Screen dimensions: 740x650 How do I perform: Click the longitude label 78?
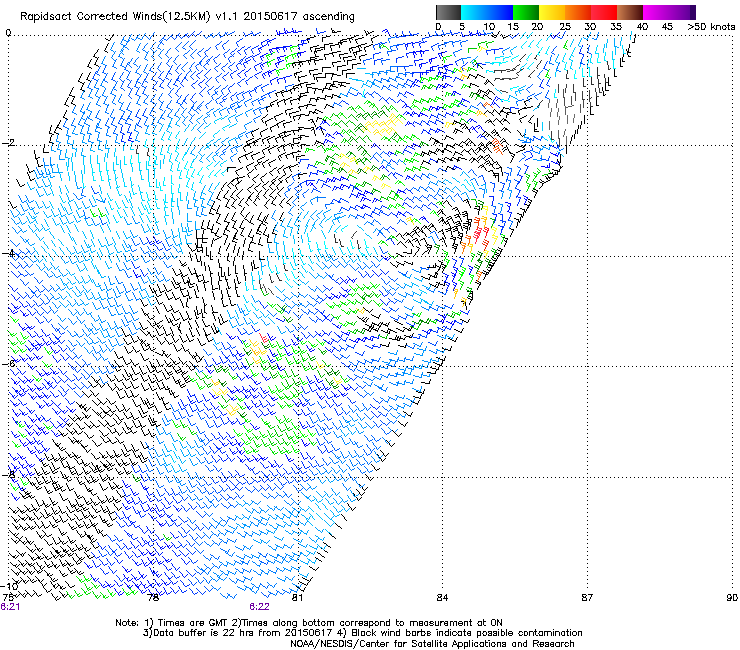tap(152, 597)
